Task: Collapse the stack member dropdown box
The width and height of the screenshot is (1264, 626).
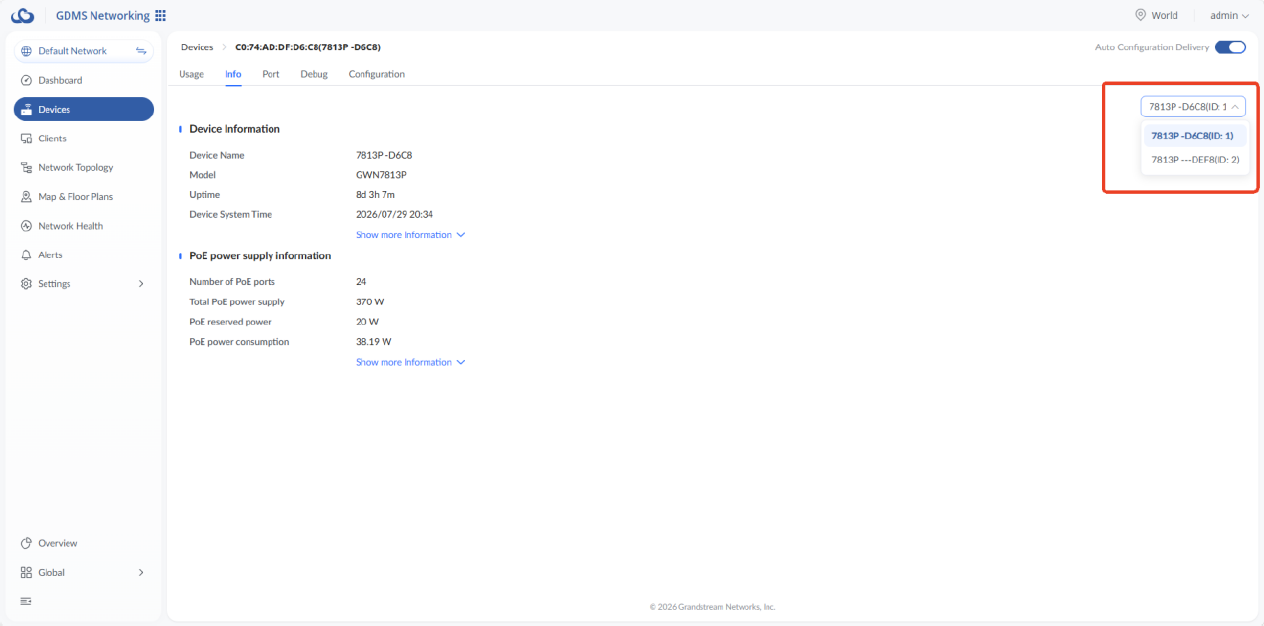Action: [x=1193, y=106]
